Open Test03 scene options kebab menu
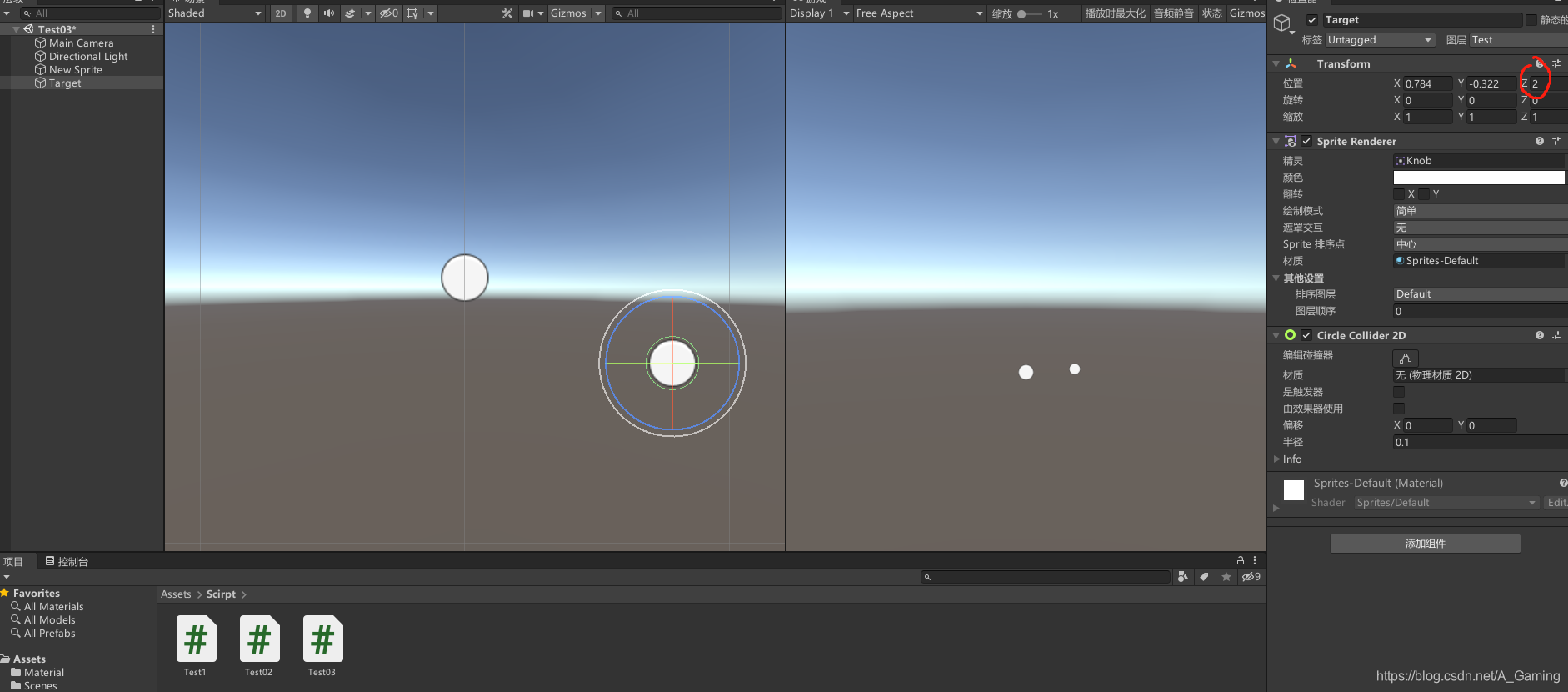The image size is (1568, 692). pyautogui.click(x=153, y=29)
